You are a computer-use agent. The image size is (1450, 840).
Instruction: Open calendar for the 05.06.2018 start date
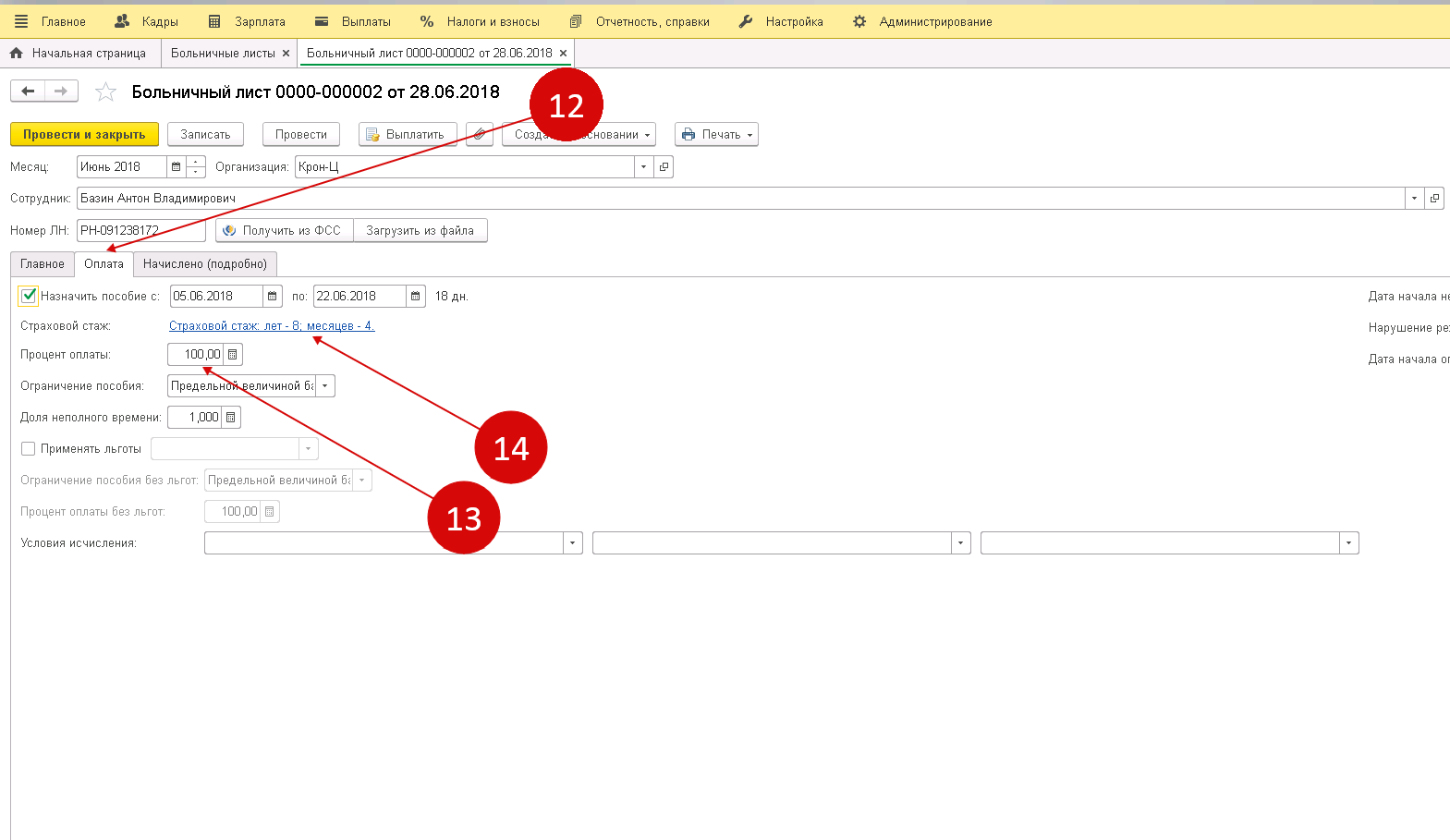pos(272,297)
